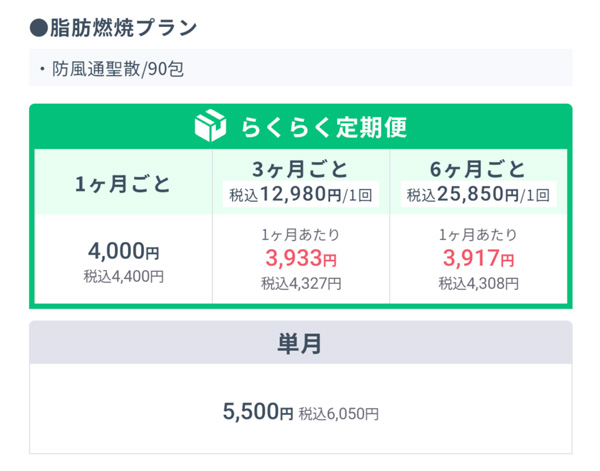Select the 1ヶ月ごと column header
The image size is (600, 471).
pyautogui.click(x=123, y=183)
